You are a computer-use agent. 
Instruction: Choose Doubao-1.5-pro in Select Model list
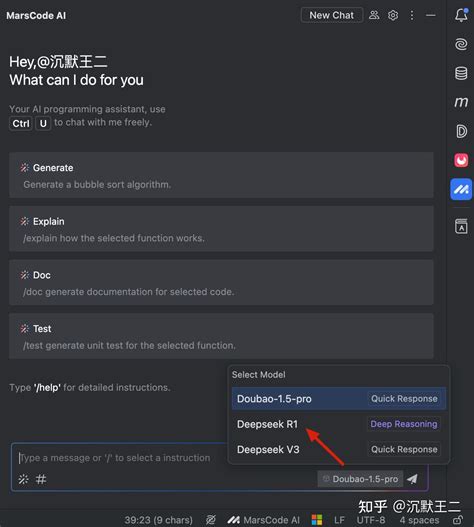tap(339, 399)
